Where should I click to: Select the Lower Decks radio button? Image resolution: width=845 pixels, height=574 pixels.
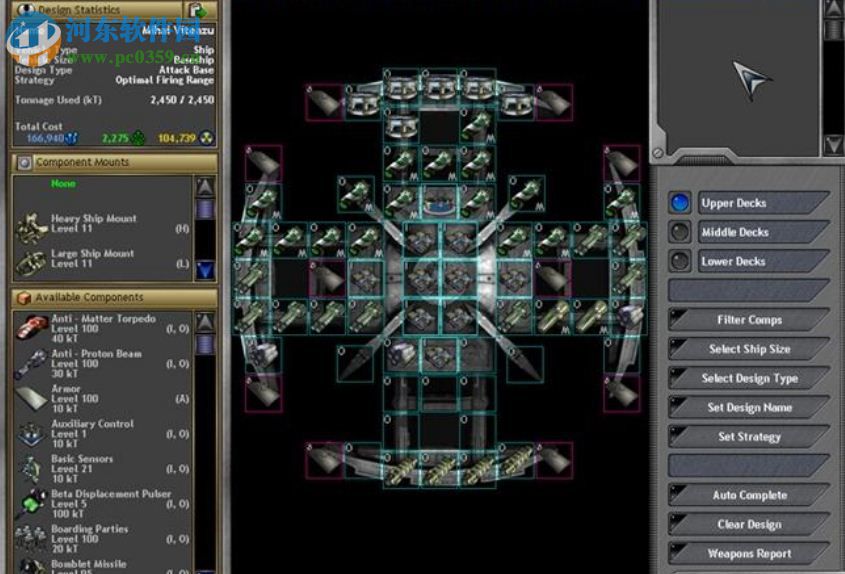point(680,261)
